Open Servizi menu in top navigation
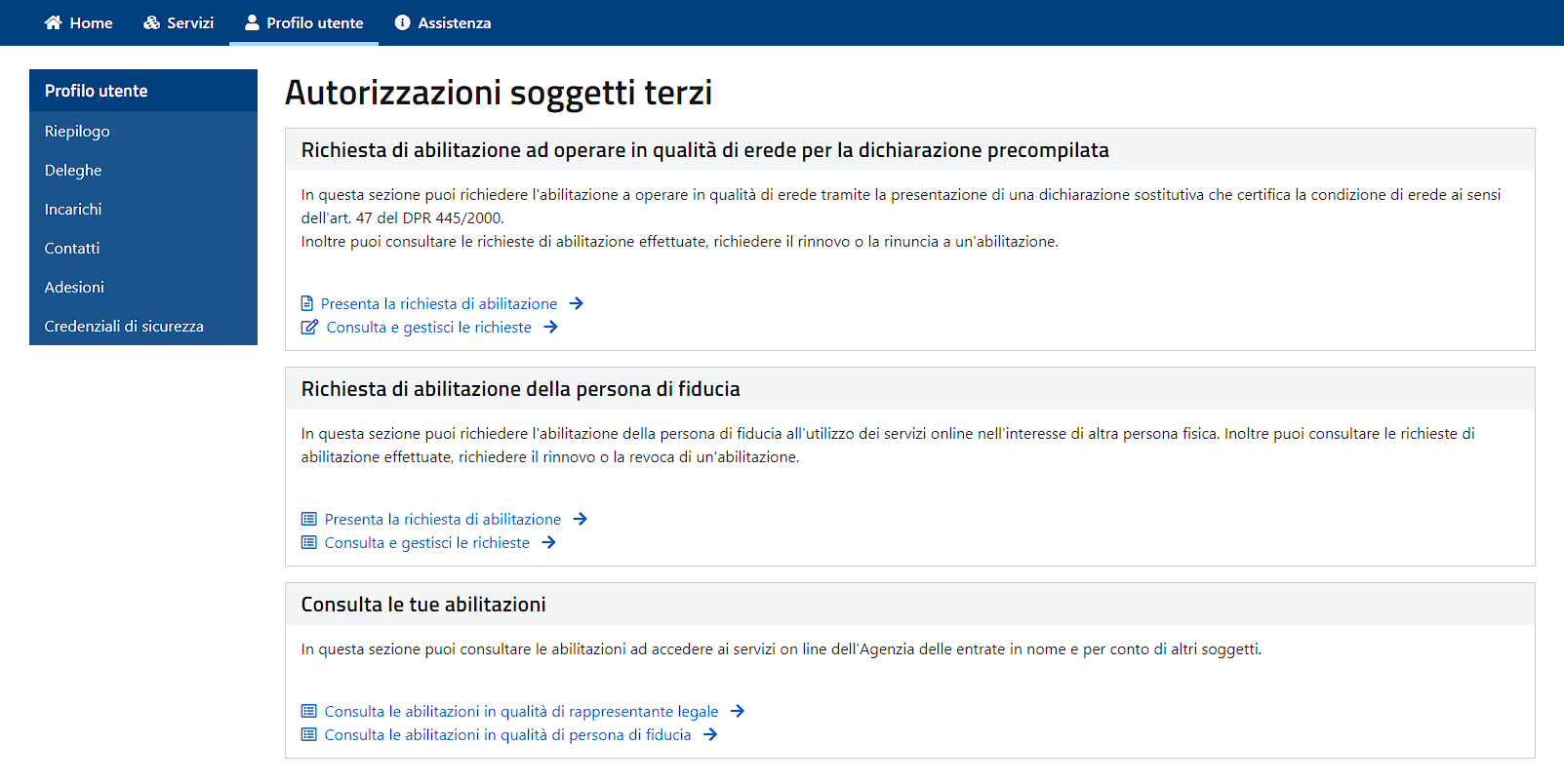This screenshot has height=784, width=1564. click(179, 22)
